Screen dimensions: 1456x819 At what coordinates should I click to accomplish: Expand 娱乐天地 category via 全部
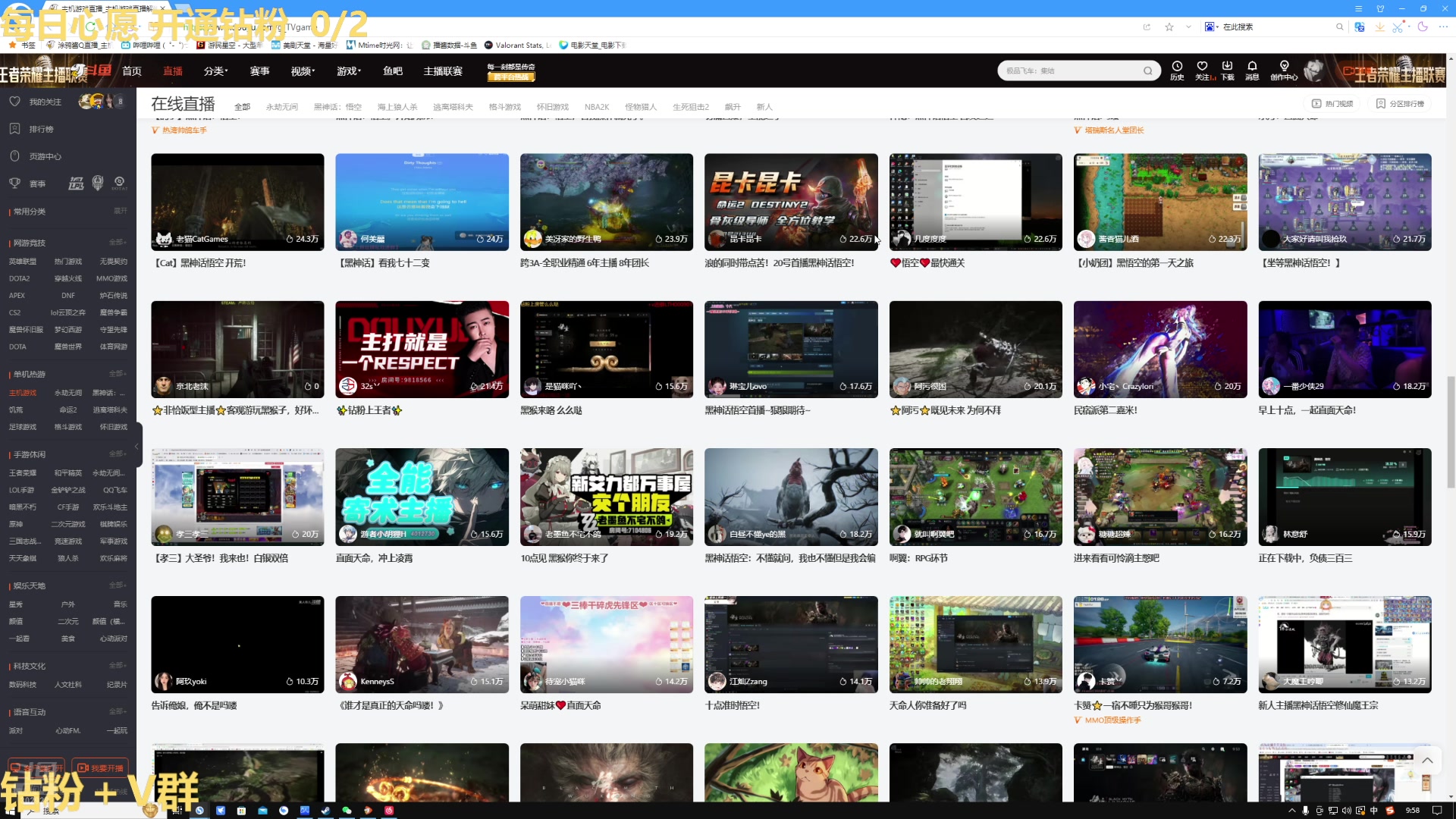[x=118, y=585]
